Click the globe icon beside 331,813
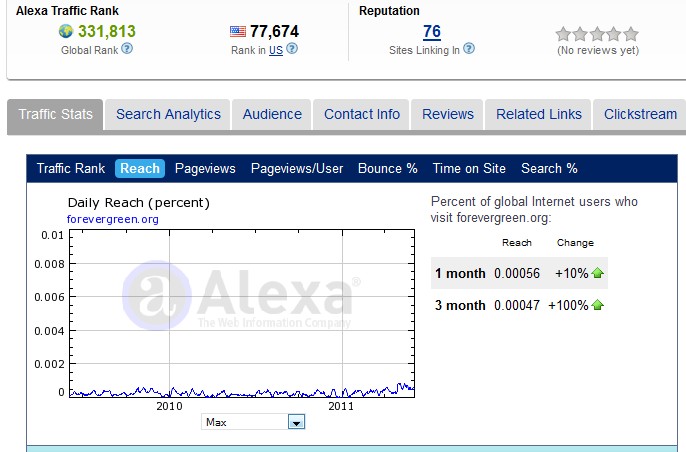Viewport: 686px width, 452px height. pyautogui.click(x=66, y=31)
